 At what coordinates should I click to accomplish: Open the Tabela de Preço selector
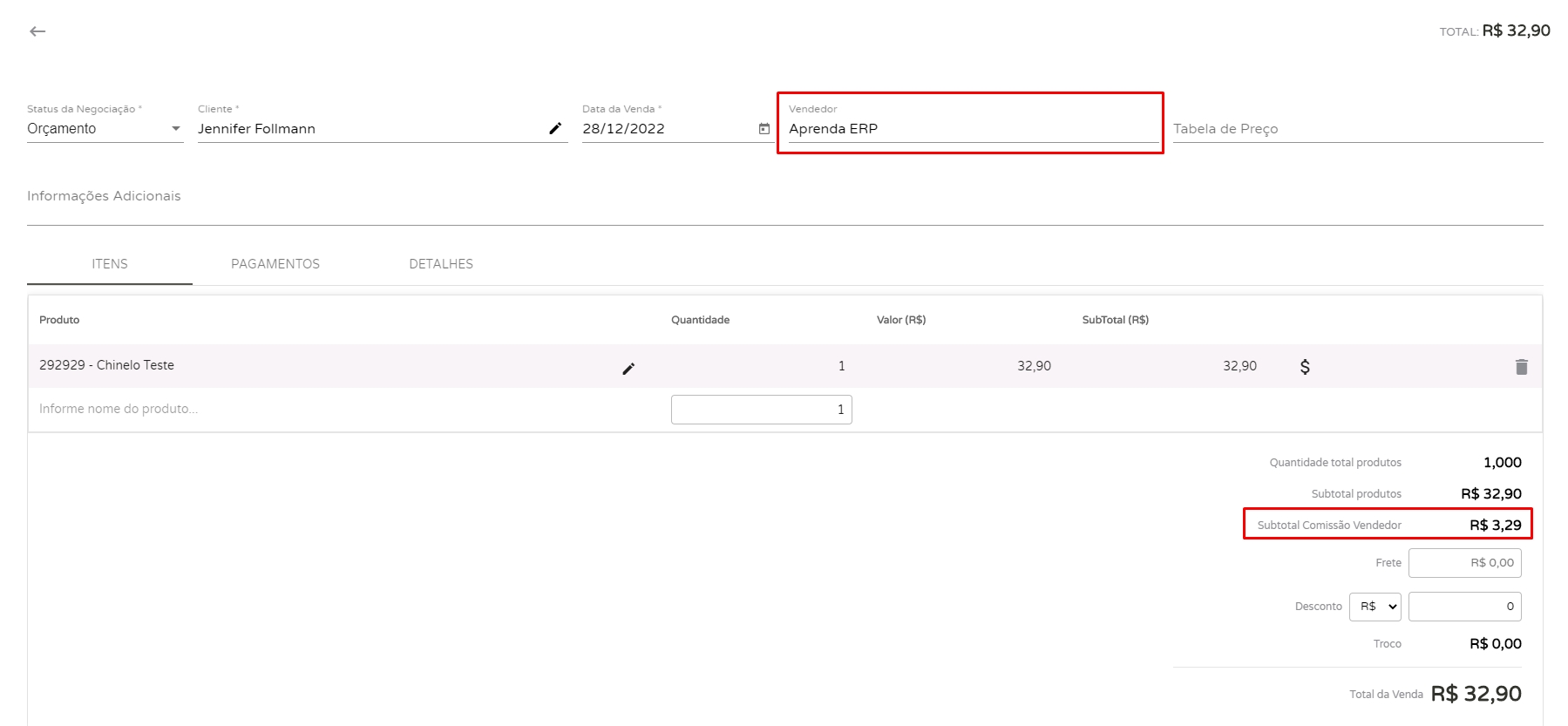1356,129
